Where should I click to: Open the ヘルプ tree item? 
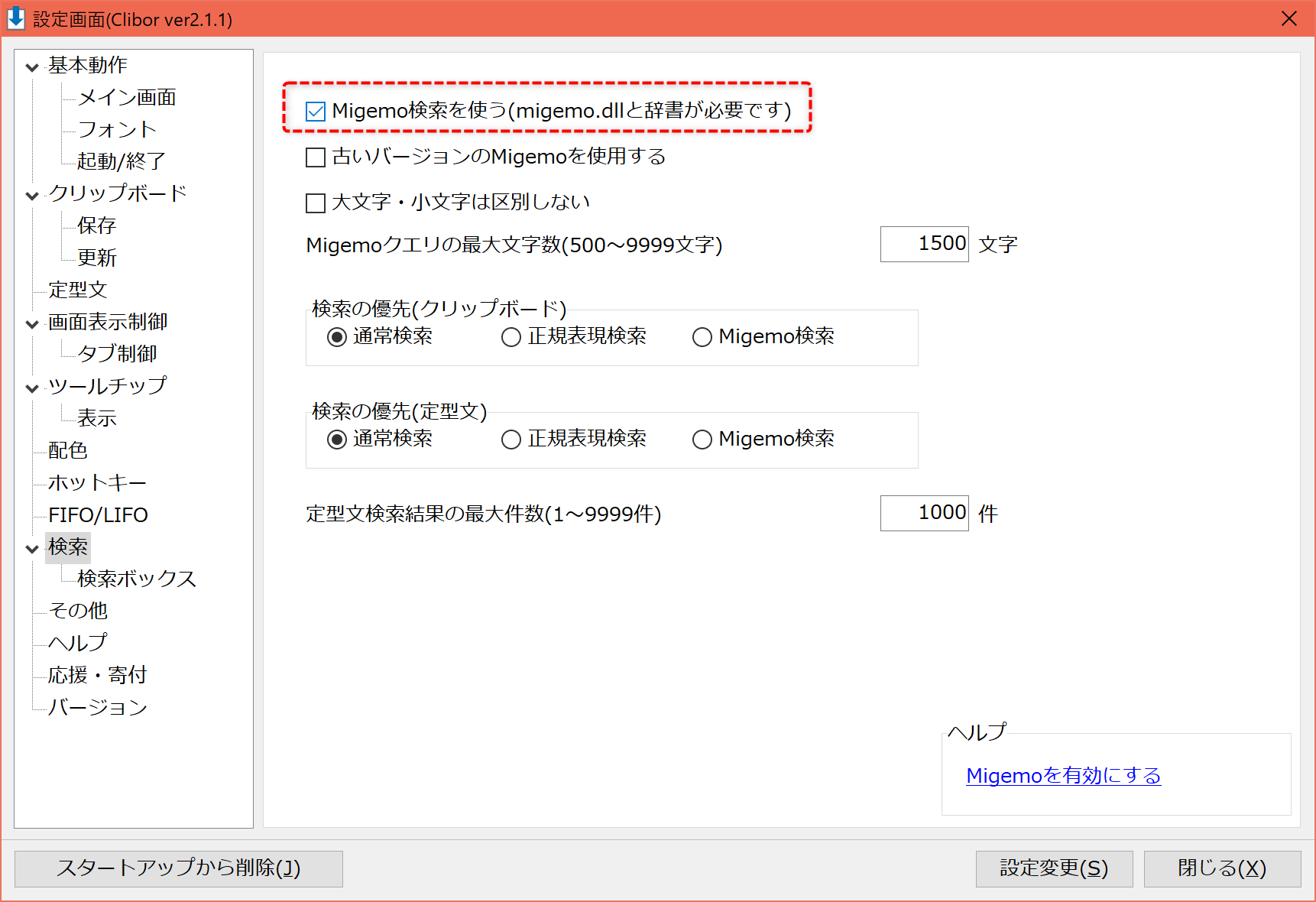click(x=78, y=643)
